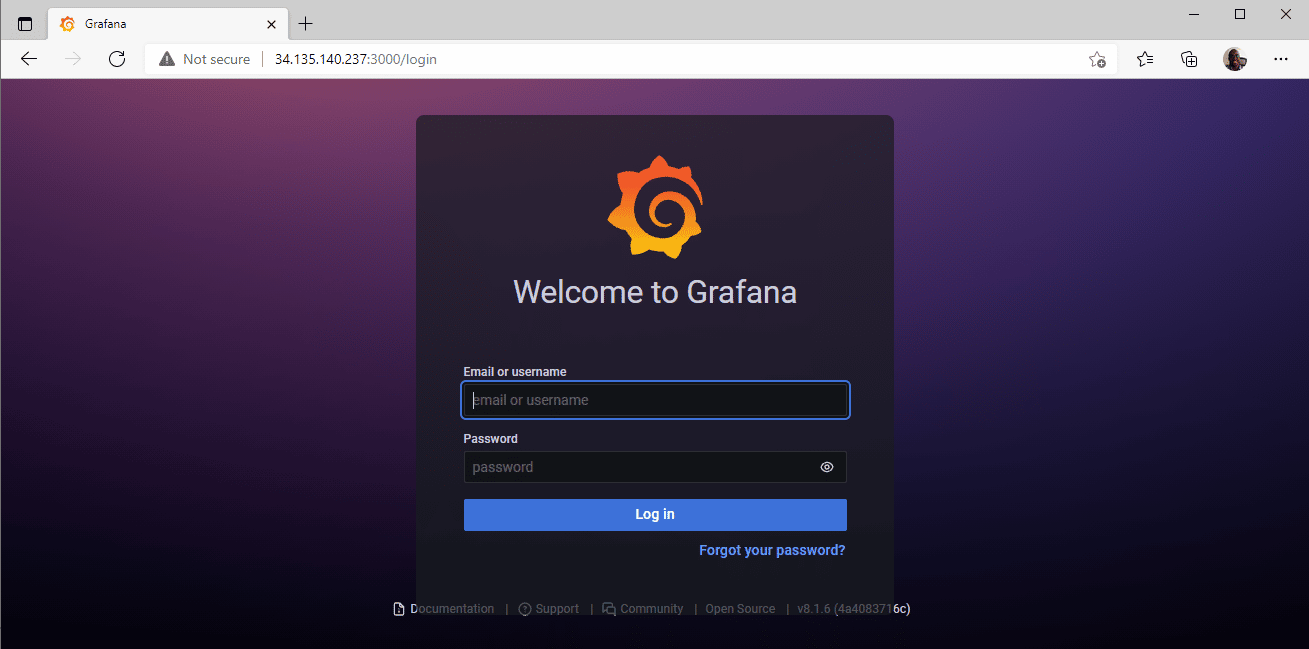Open the Documentation footer link

coord(444,609)
